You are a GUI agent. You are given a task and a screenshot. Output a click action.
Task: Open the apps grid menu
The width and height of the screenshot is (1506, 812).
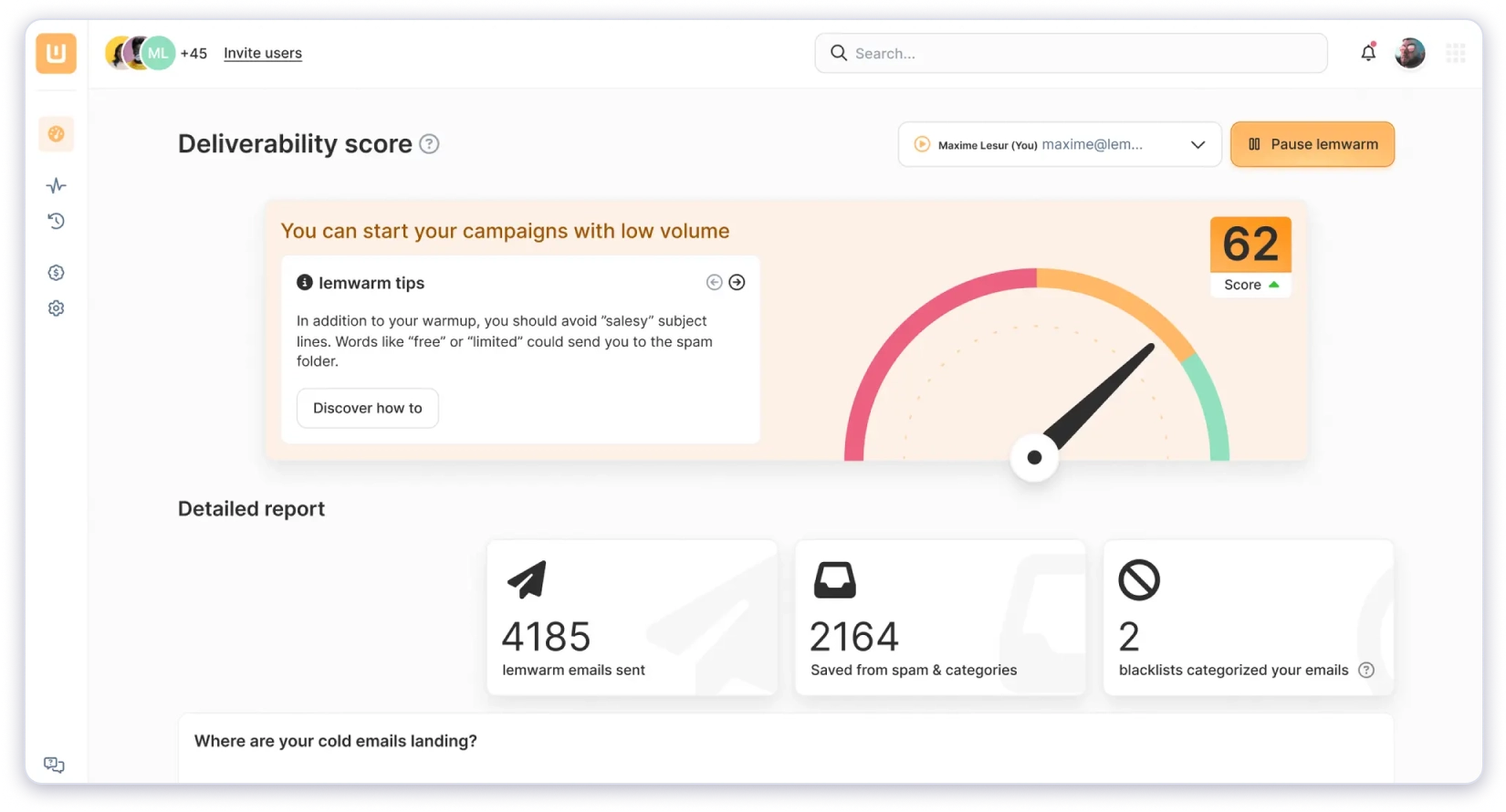point(1456,53)
